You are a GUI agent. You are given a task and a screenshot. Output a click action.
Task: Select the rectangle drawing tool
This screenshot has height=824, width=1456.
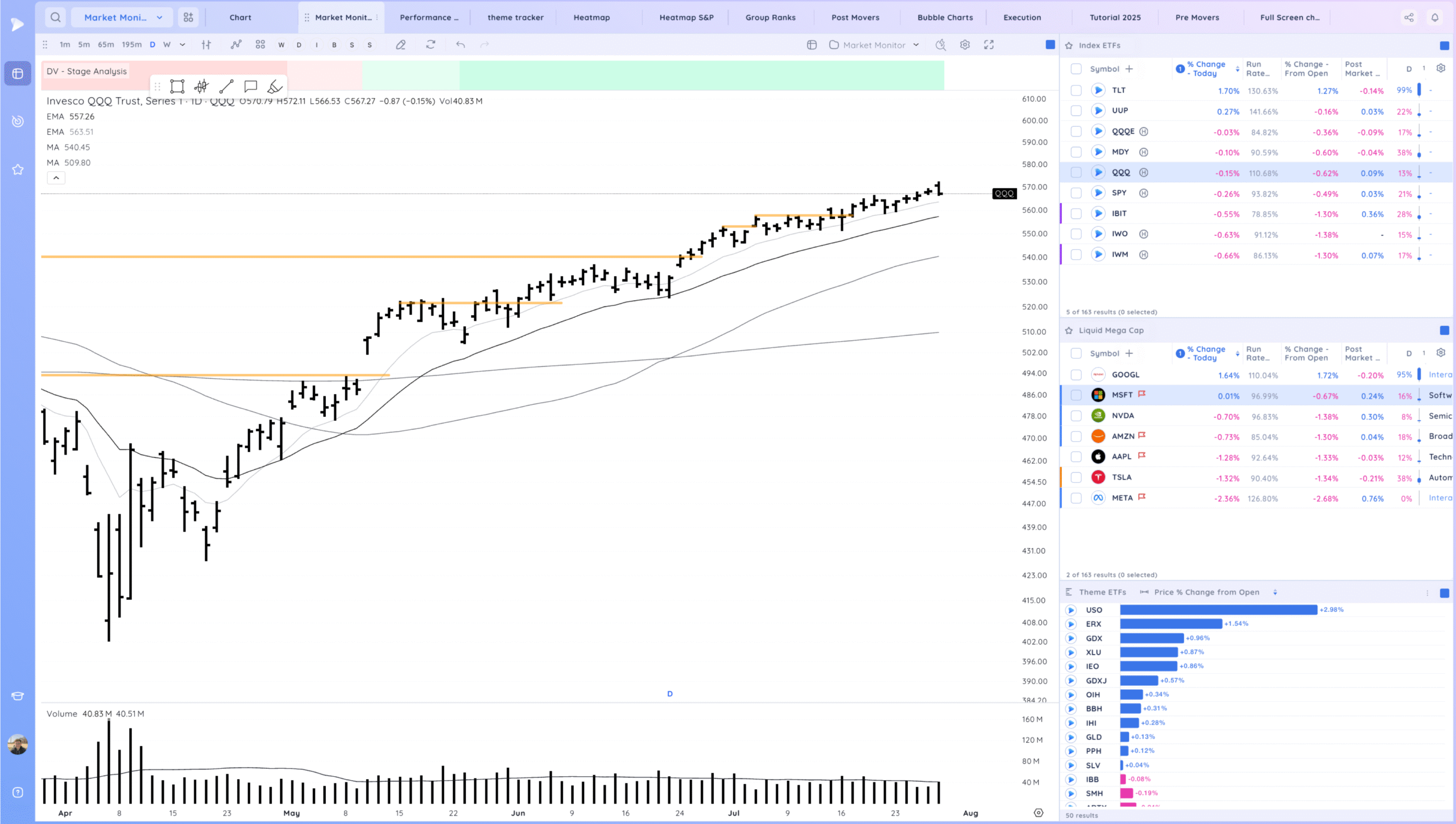pos(177,86)
